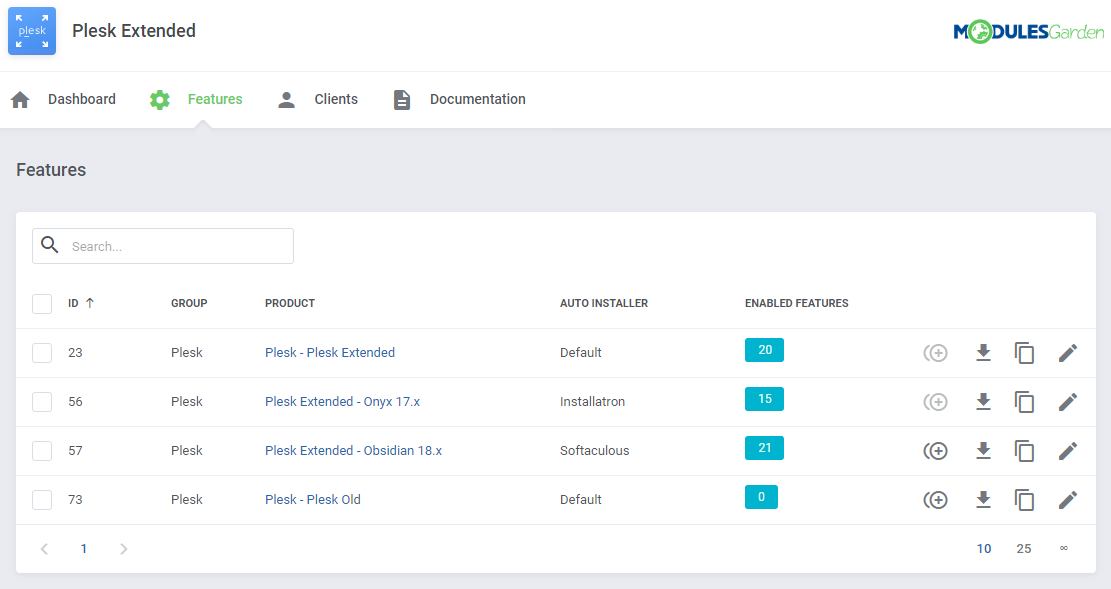Image resolution: width=1111 pixels, height=589 pixels.
Task: Open Plesk Extended - Onyx 17.x link
Action: coord(342,402)
